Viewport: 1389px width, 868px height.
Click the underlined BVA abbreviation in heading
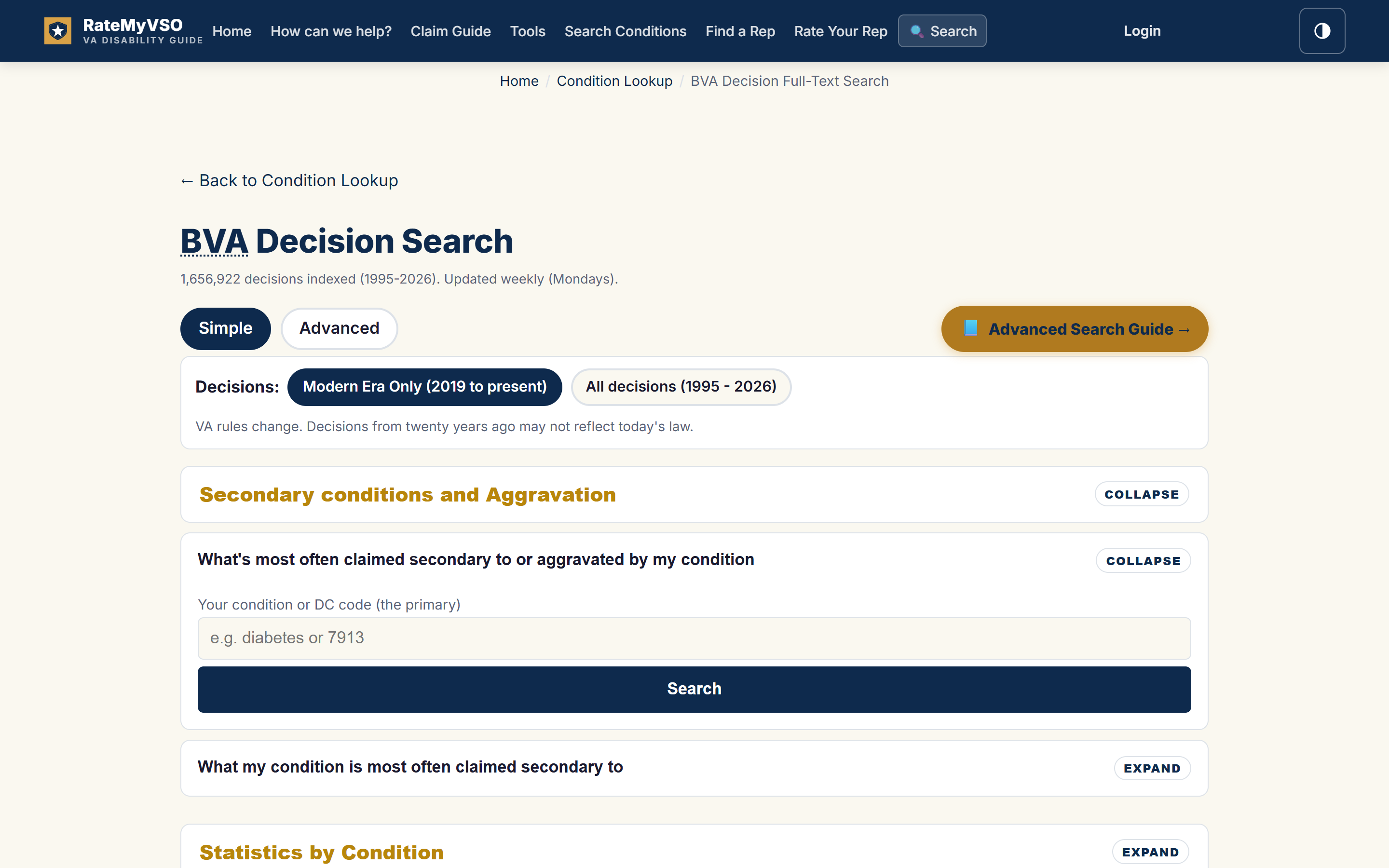[214, 241]
